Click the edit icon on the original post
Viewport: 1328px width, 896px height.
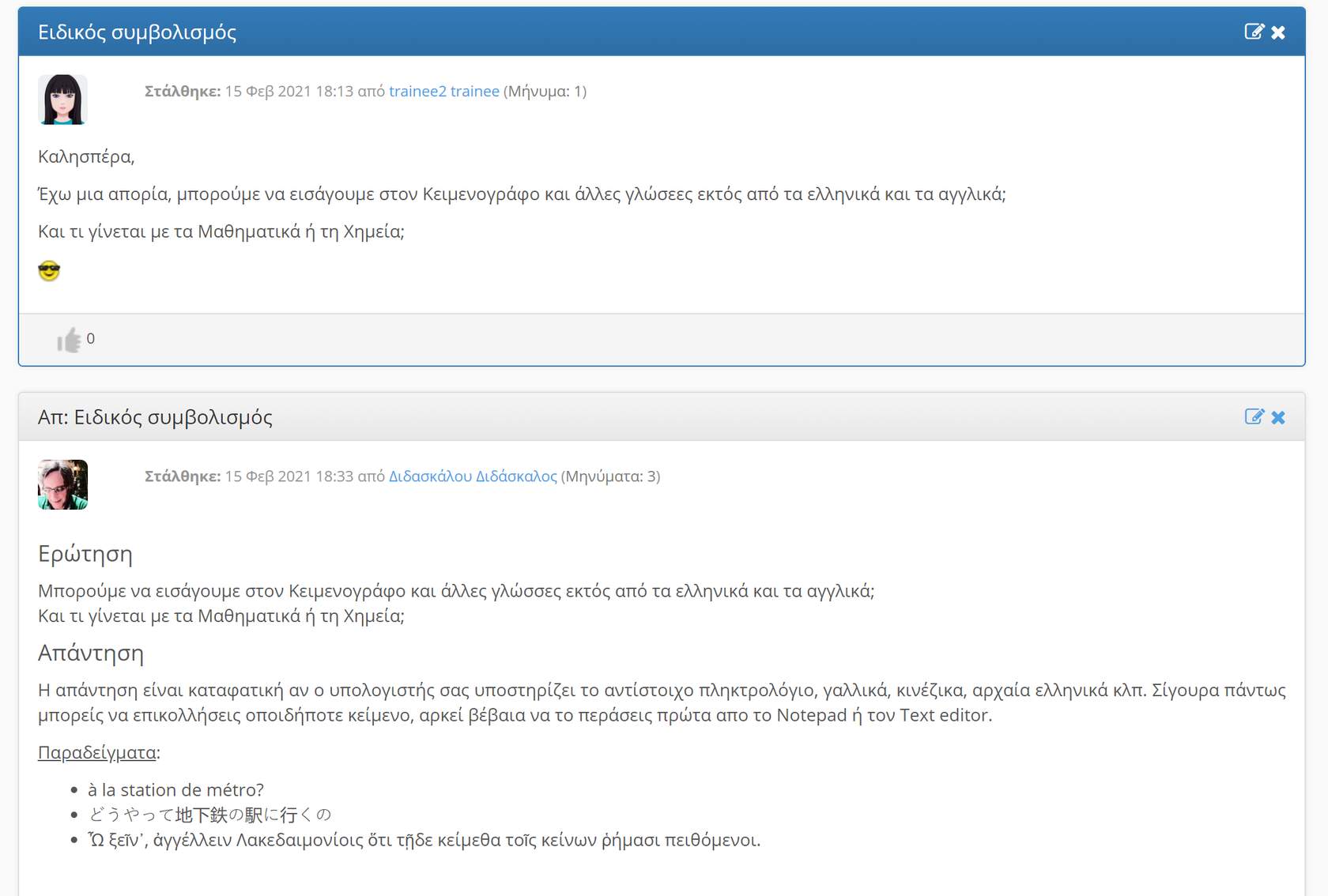coord(1254,32)
